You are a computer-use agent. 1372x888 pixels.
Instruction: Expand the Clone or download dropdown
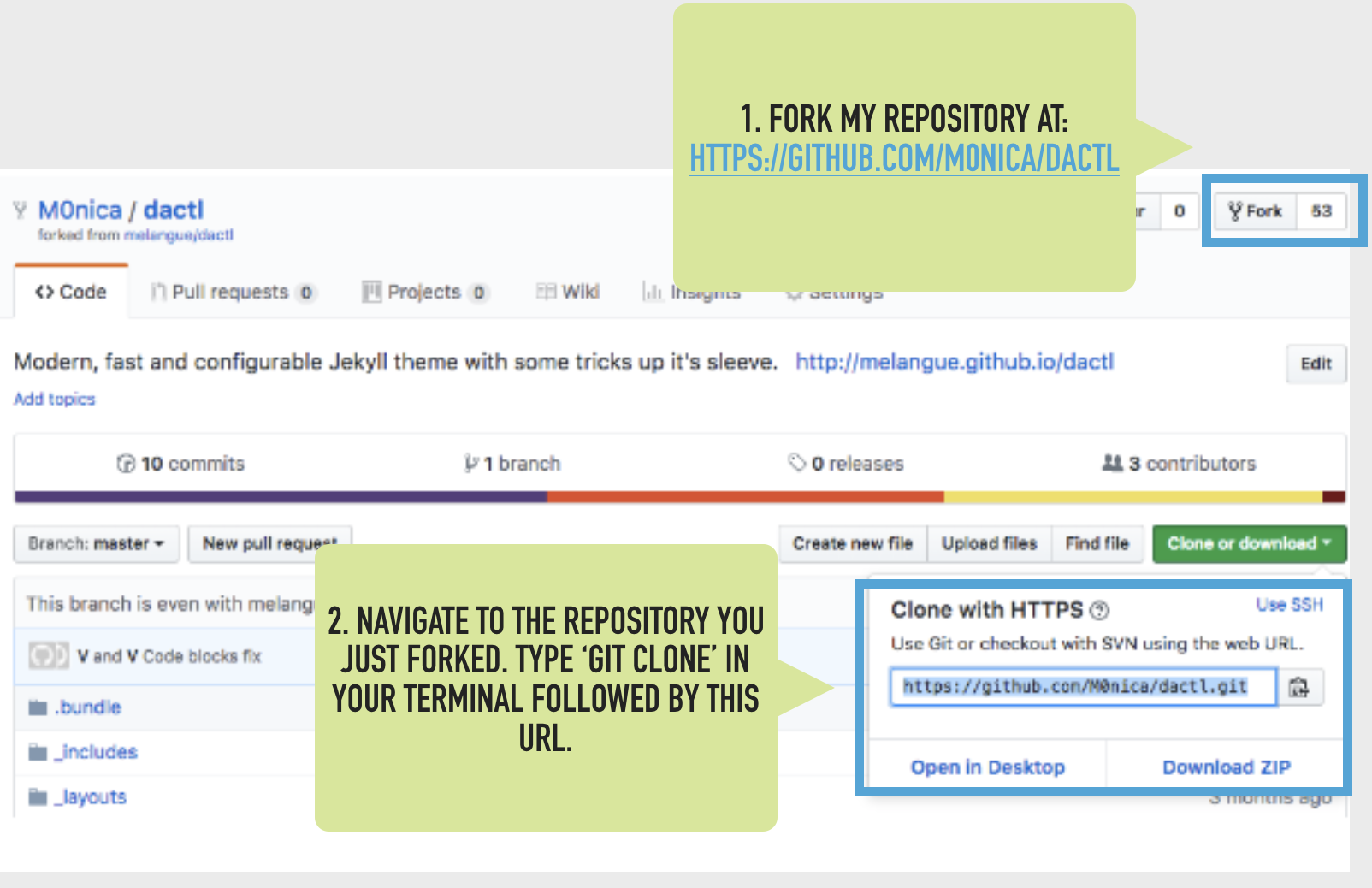coord(1250,543)
